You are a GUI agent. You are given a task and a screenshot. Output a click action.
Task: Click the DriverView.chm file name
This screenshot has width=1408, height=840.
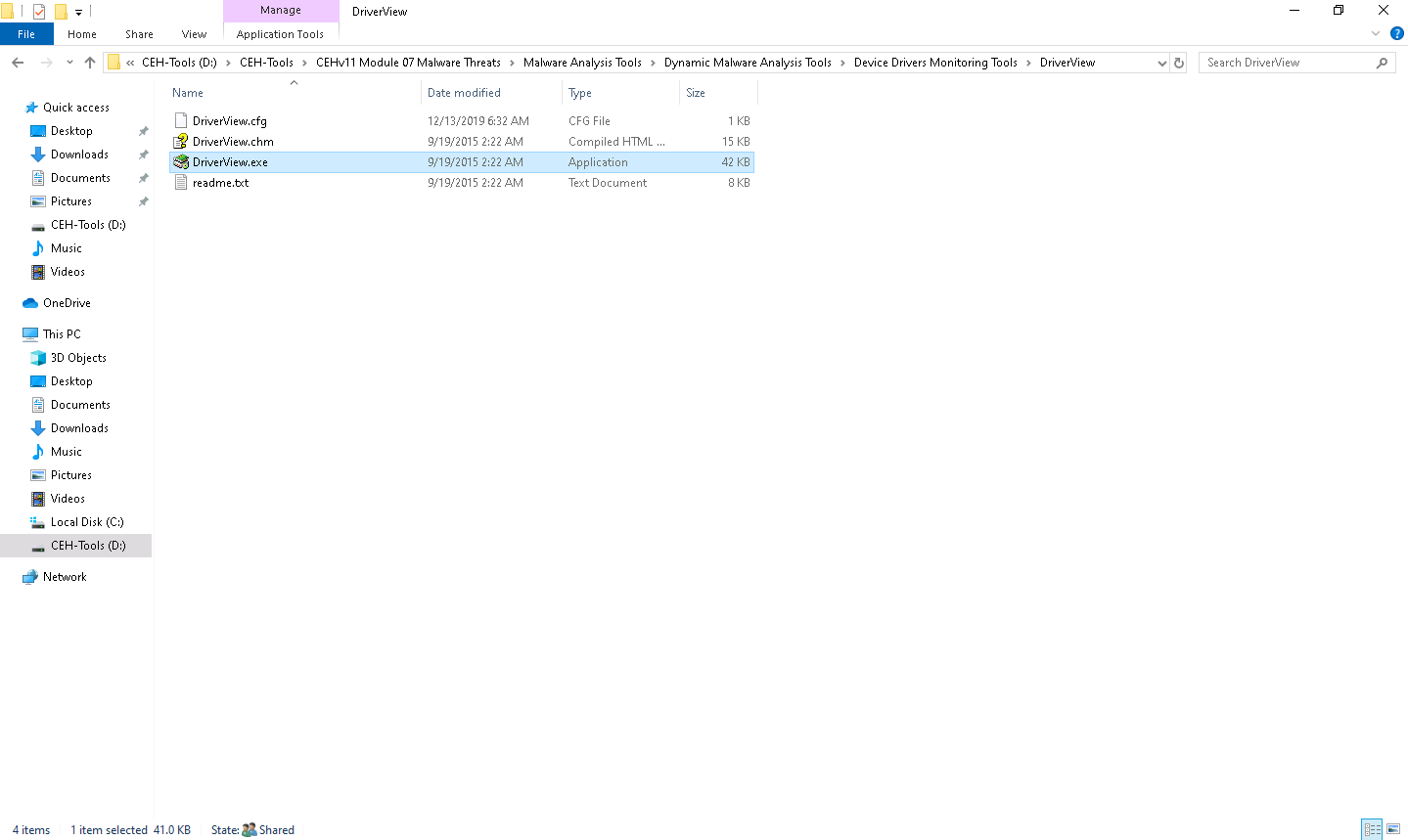pyautogui.click(x=233, y=142)
